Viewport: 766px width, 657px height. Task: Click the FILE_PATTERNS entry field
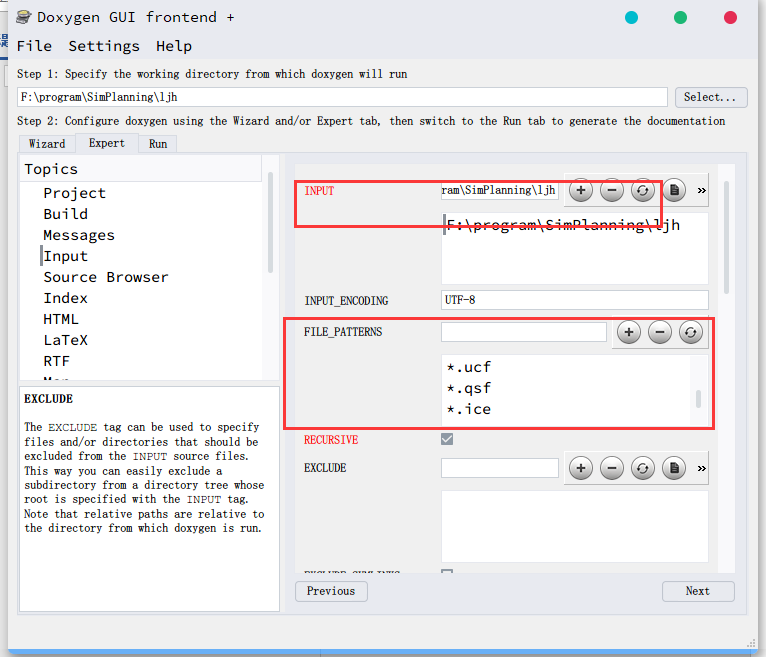[524, 332]
